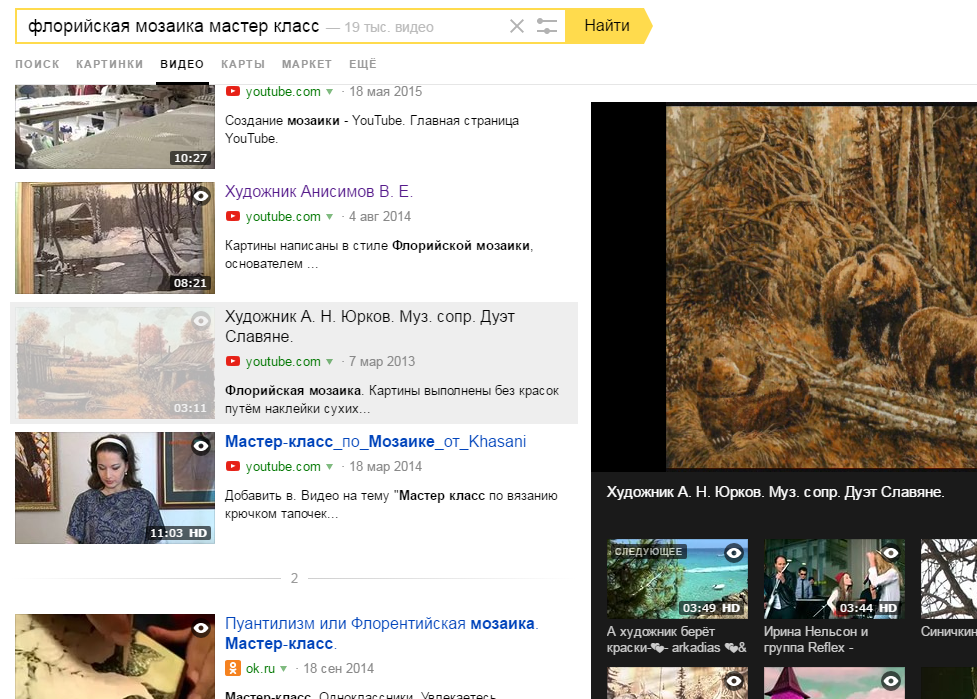This screenshot has height=699, width=977.
Task: Expand the youtube.com dropdown arrow dated 18 мар 2014
Action: click(x=329, y=467)
